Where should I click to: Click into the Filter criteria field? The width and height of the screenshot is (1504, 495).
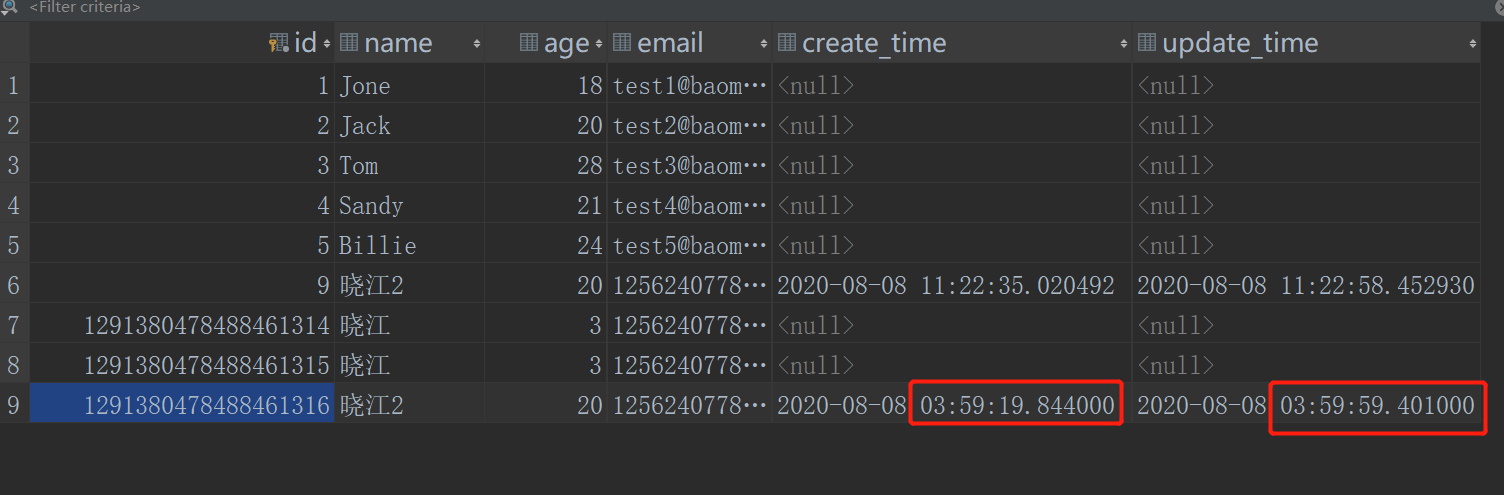(x=752, y=7)
